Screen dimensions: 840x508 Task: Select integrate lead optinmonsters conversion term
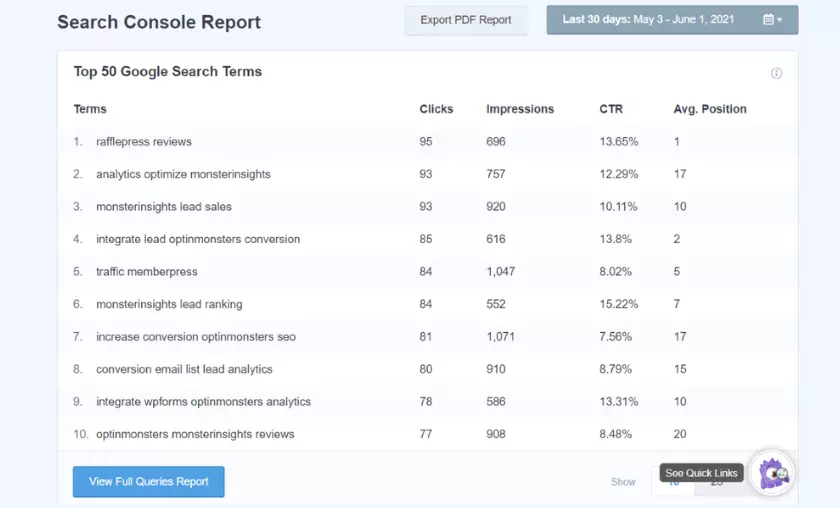pos(198,239)
